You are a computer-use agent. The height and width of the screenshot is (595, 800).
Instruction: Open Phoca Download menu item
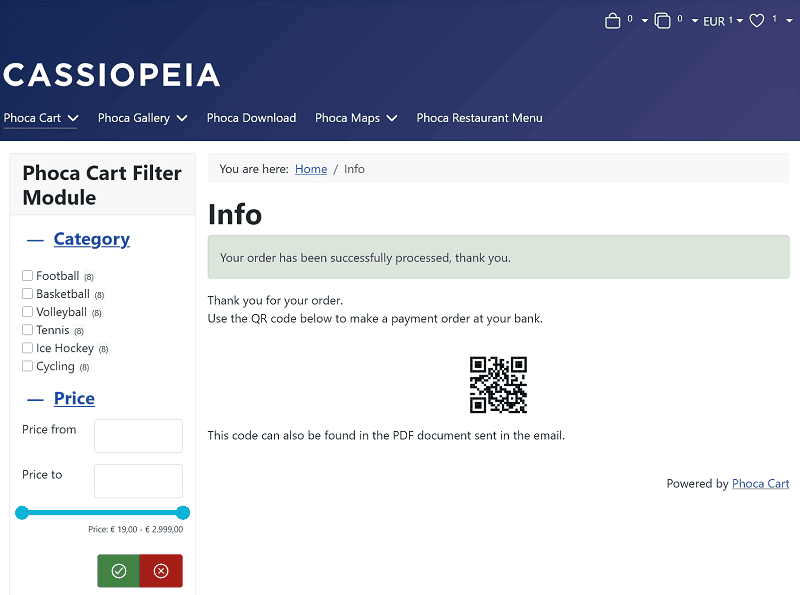[251, 118]
